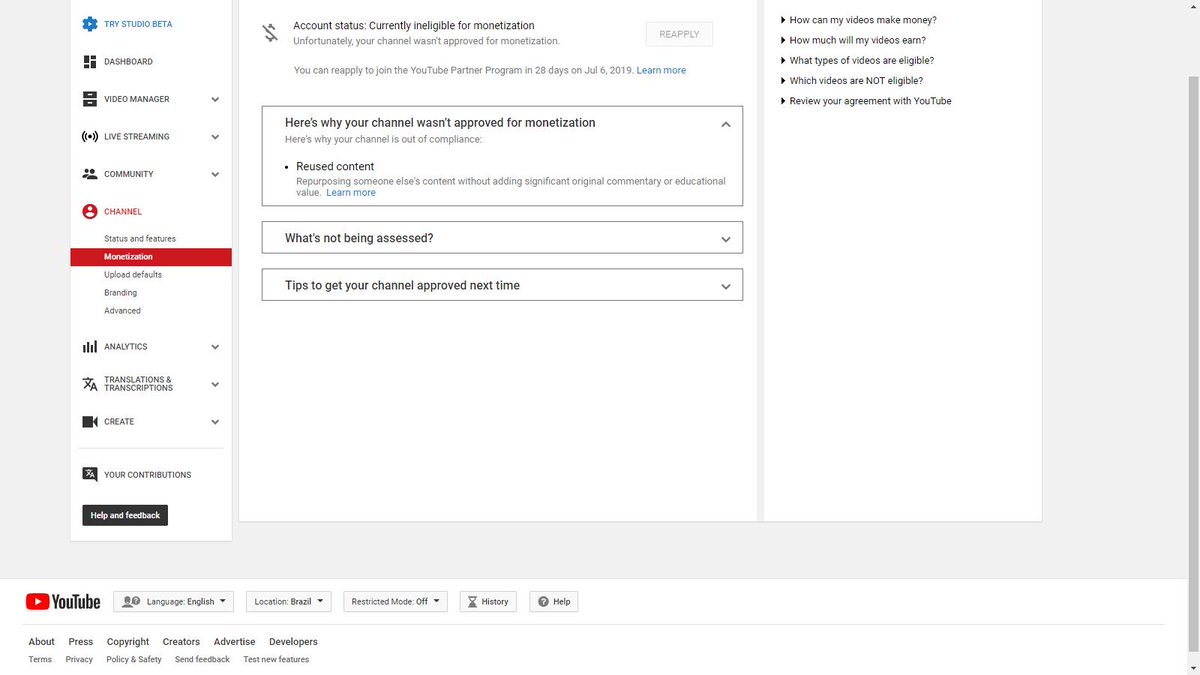The width and height of the screenshot is (1200, 675).
Task: Click the Dashboard grid icon
Action: click(90, 62)
